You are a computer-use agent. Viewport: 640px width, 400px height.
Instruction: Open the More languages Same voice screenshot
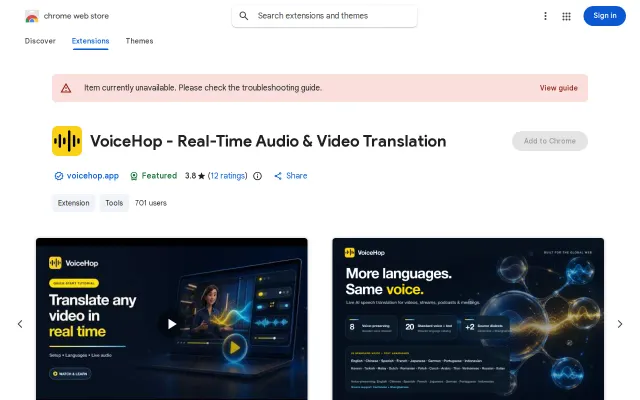click(468, 319)
